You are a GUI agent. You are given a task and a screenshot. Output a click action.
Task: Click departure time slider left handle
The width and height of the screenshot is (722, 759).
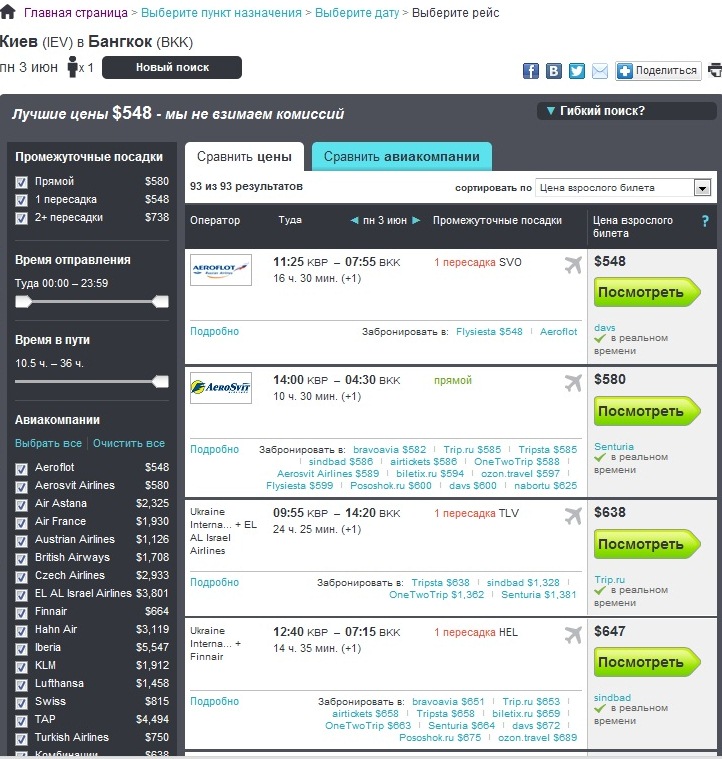click(x=23, y=302)
